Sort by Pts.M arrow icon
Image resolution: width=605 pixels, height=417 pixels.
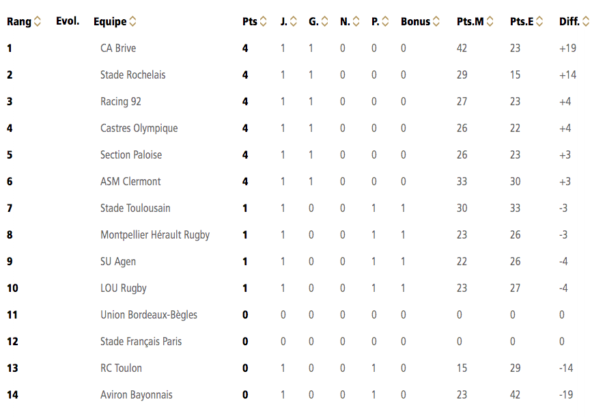490,22
